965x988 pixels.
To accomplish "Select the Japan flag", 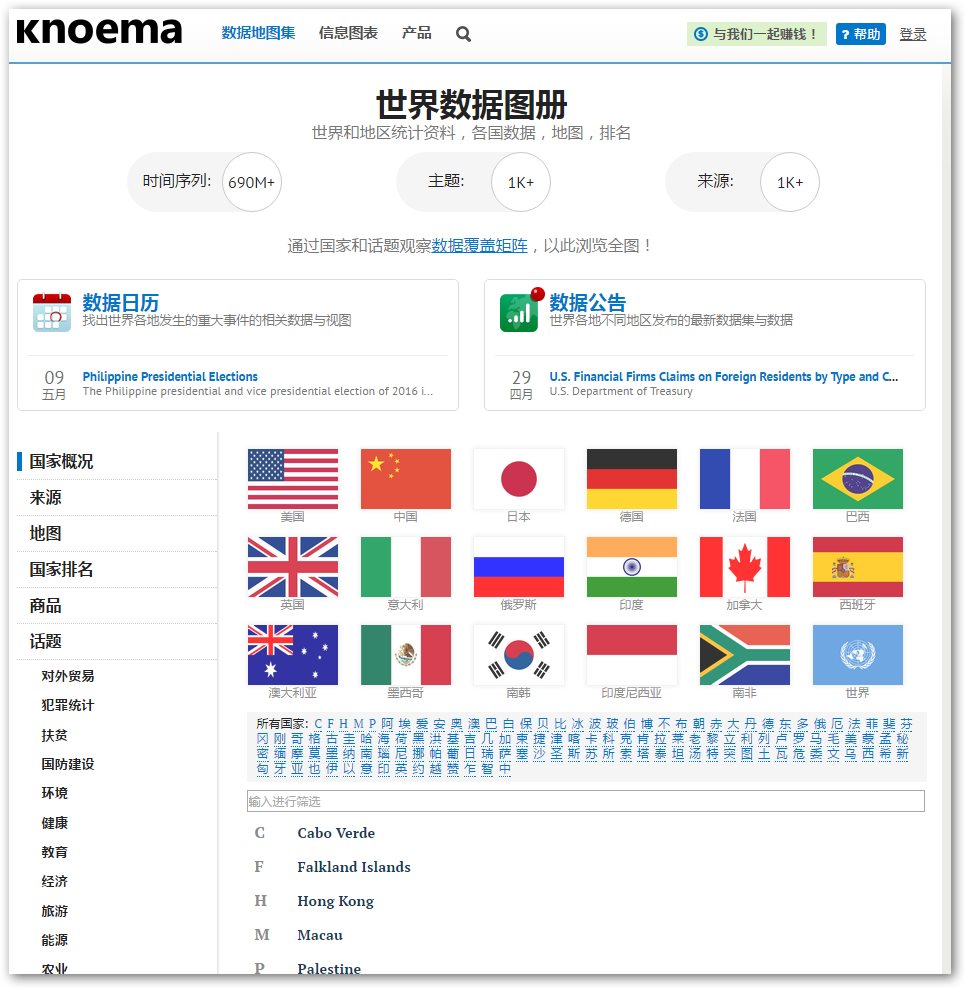I will (518, 479).
